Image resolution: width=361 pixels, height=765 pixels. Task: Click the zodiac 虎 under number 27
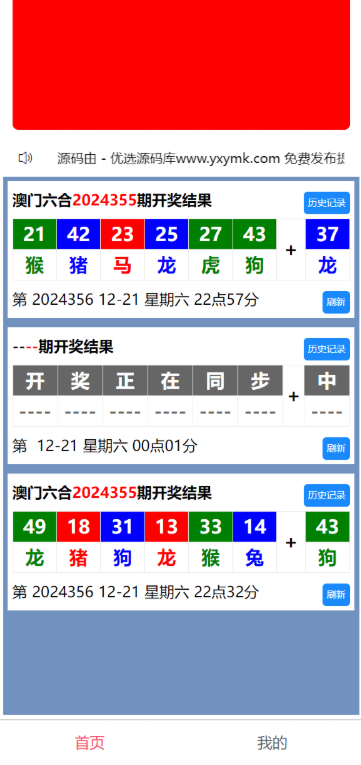210,265
